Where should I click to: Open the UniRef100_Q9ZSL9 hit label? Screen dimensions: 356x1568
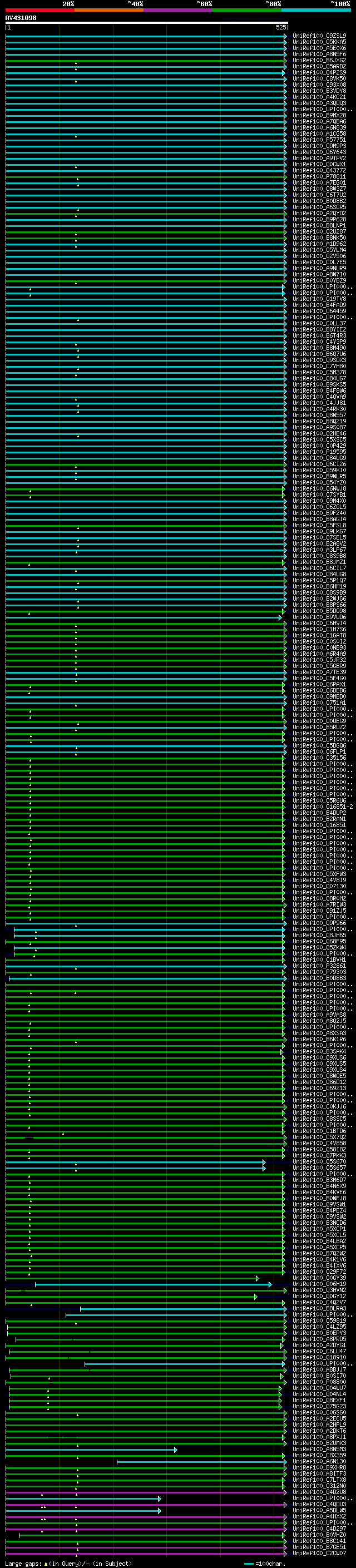click(319, 36)
